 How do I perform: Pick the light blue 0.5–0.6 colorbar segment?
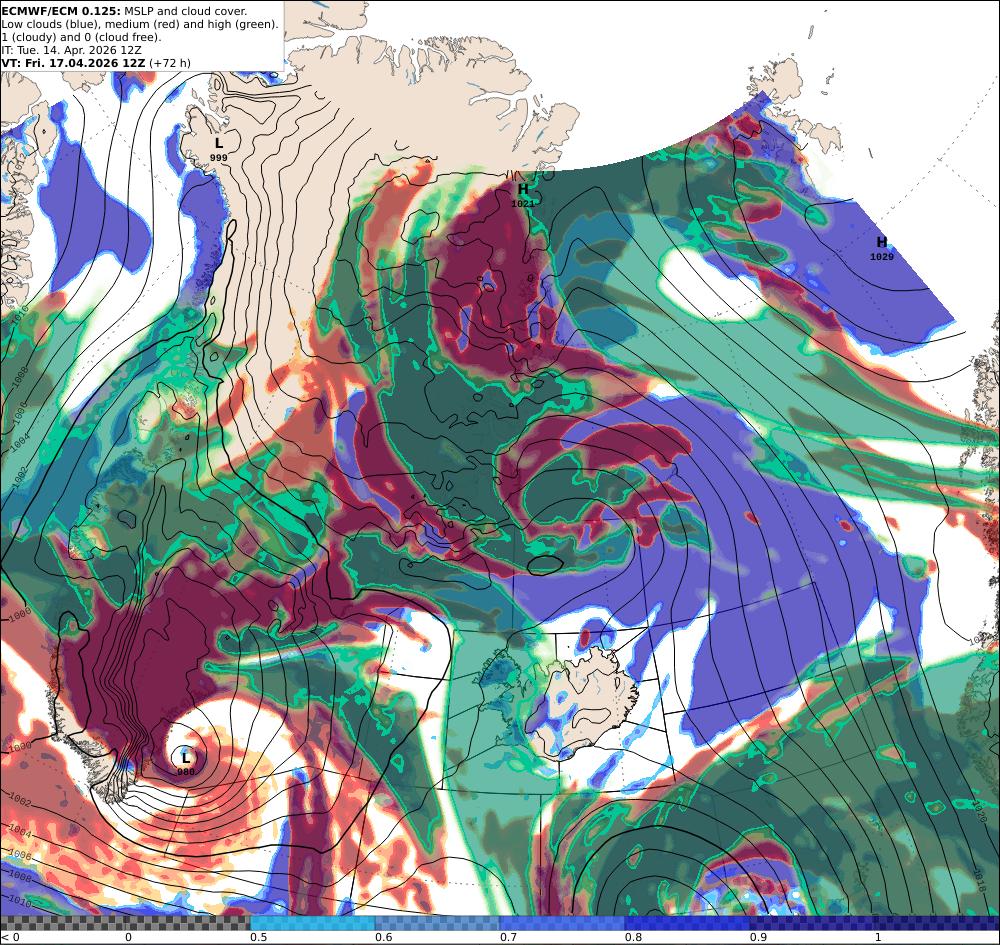click(312, 923)
